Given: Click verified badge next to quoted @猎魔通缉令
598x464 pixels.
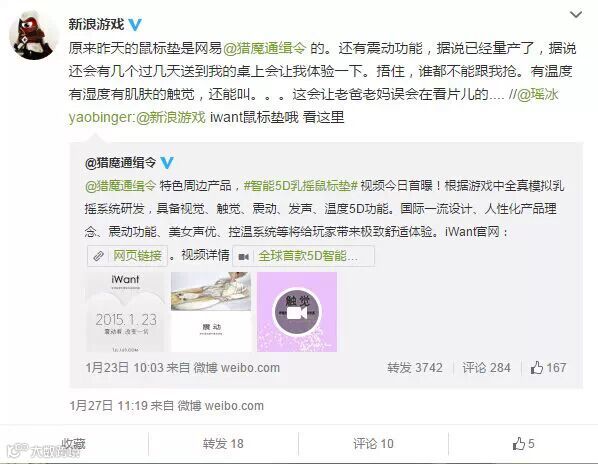Looking at the screenshot, I should click(x=167, y=163).
